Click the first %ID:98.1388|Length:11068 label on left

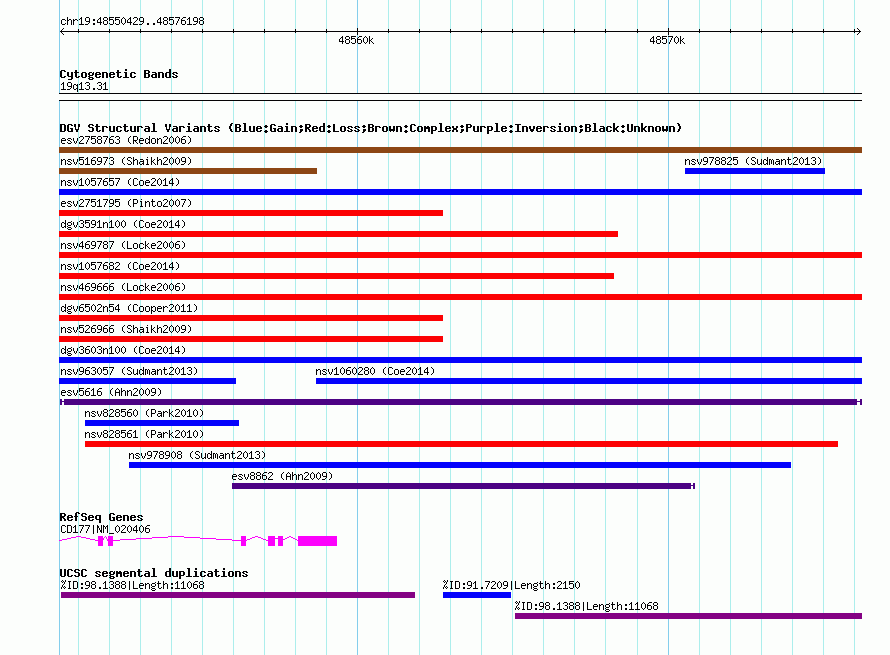(132, 585)
